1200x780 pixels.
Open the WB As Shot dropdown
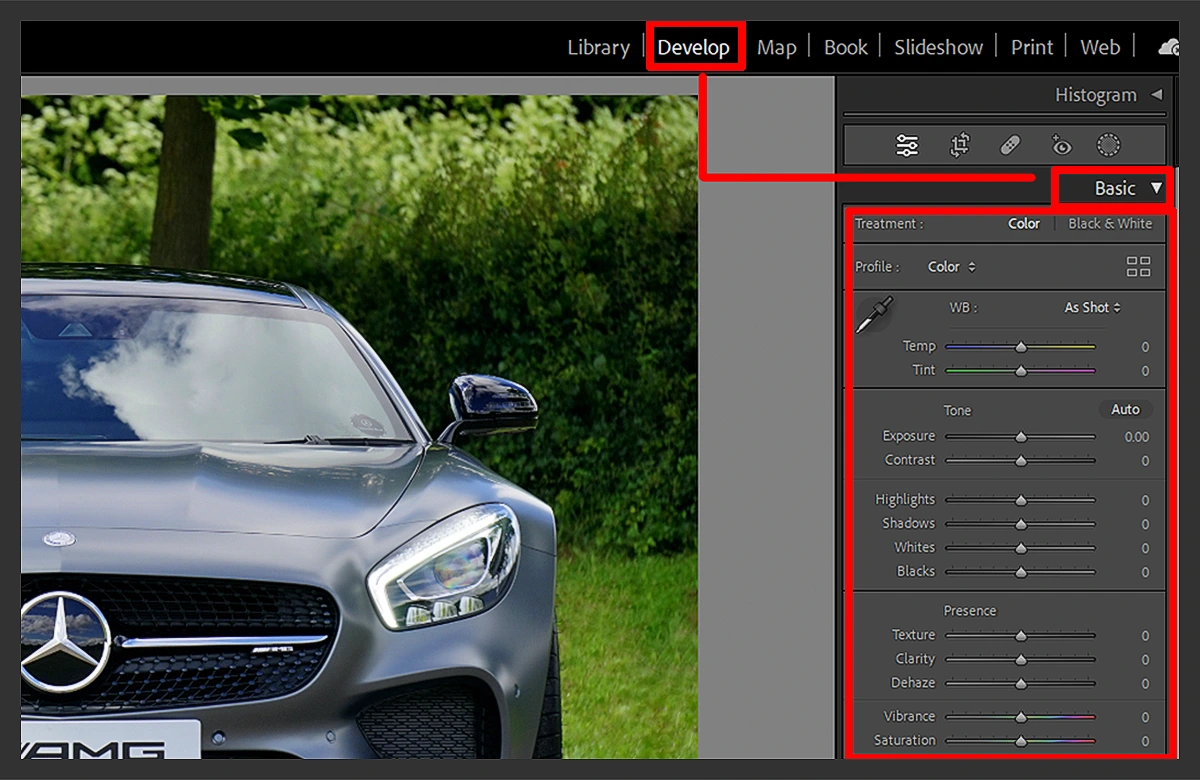(1093, 308)
